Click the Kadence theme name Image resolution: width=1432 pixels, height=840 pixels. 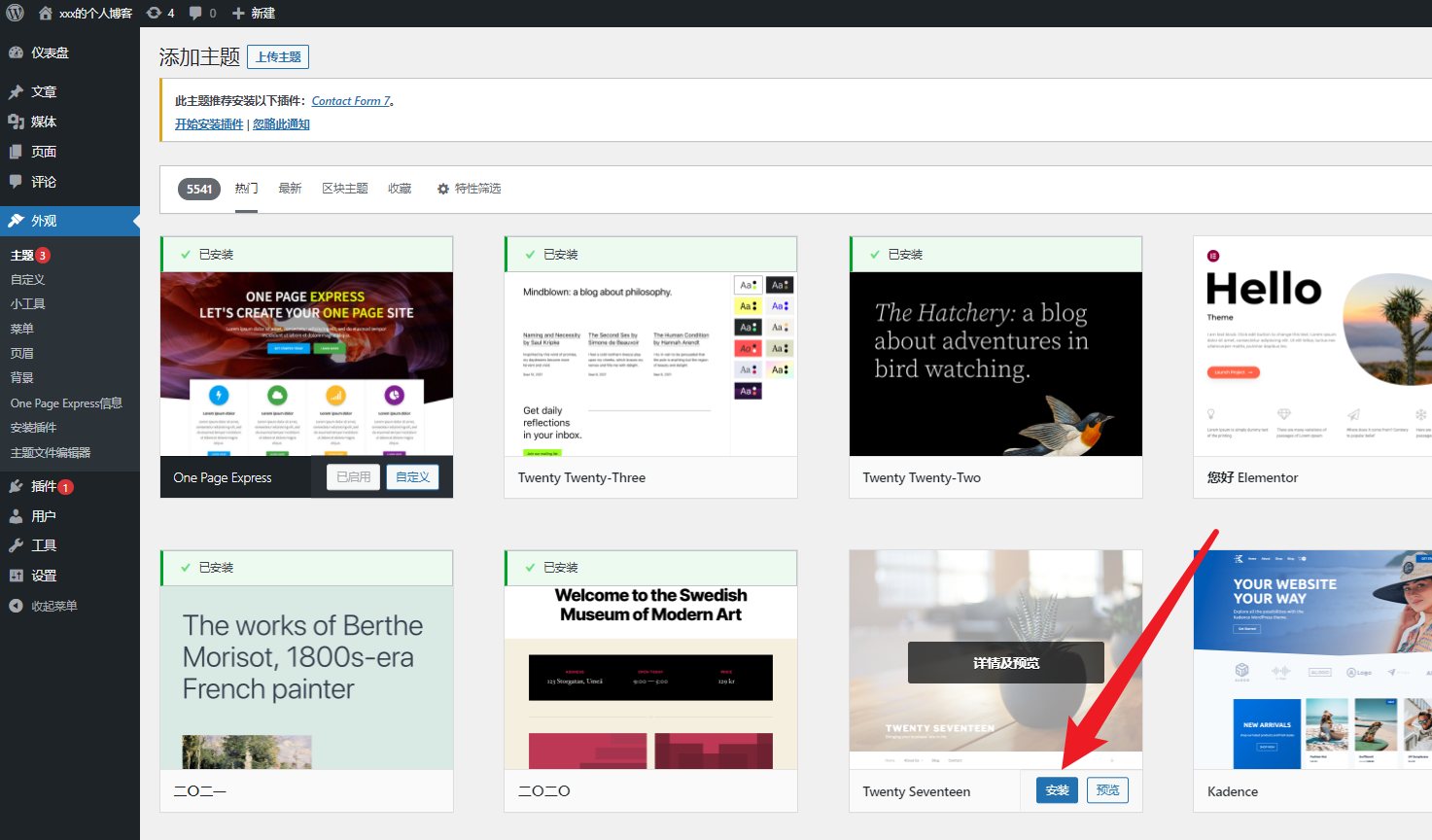coord(1233,791)
